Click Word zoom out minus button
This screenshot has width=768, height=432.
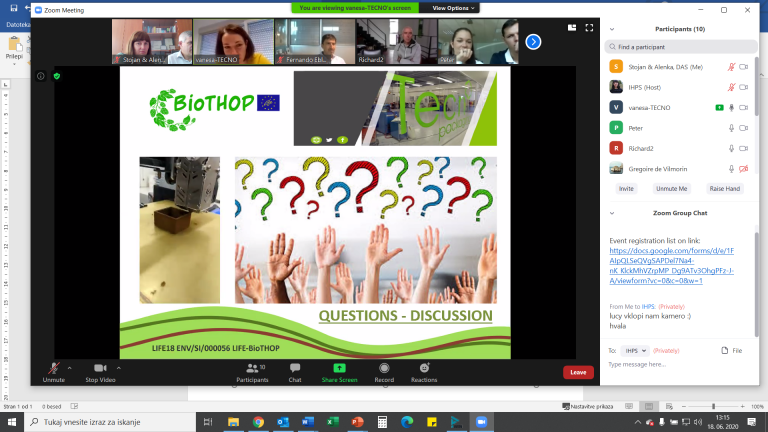[x=684, y=407]
